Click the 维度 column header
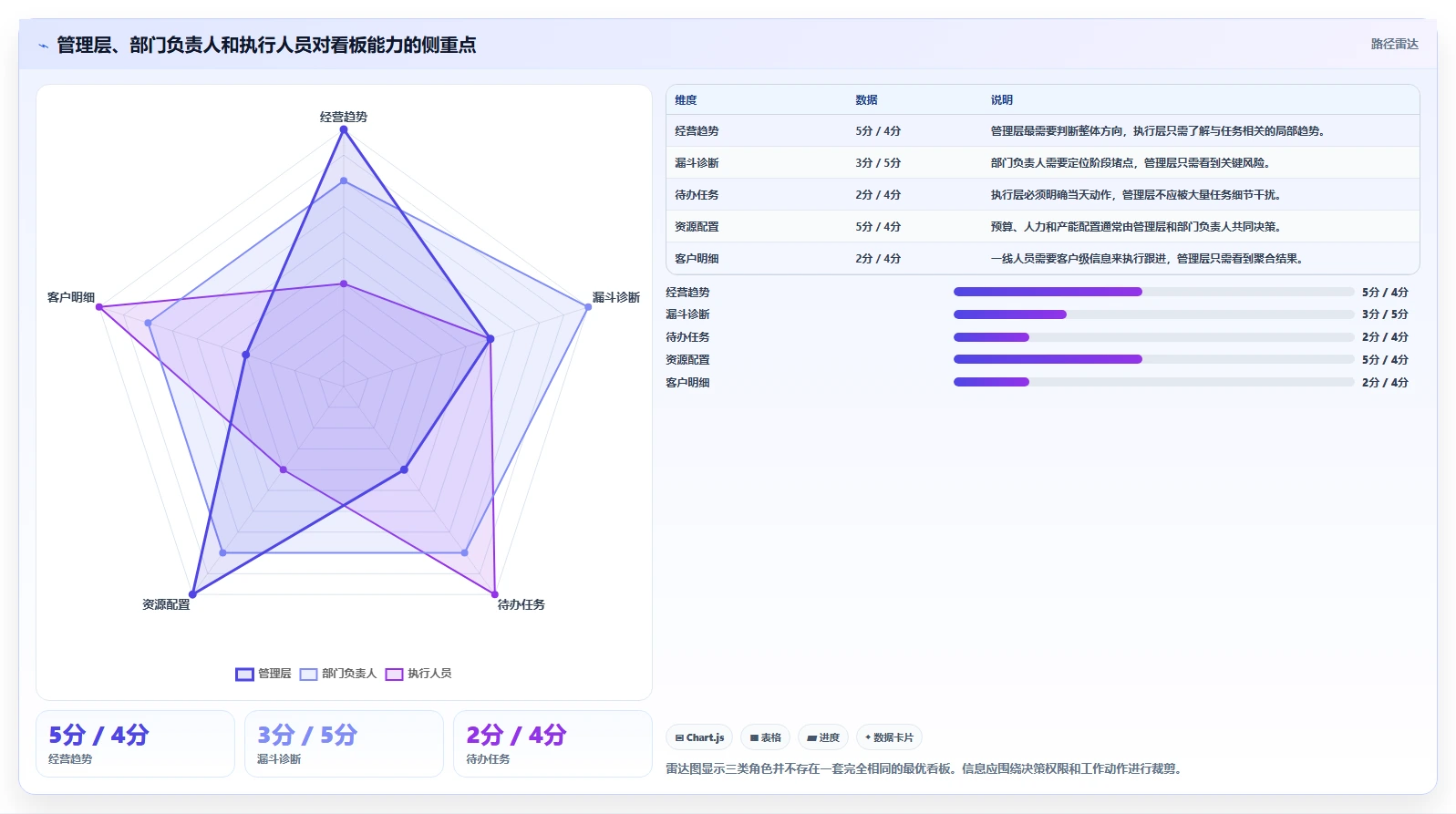The image size is (1456, 814). [686, 100]
